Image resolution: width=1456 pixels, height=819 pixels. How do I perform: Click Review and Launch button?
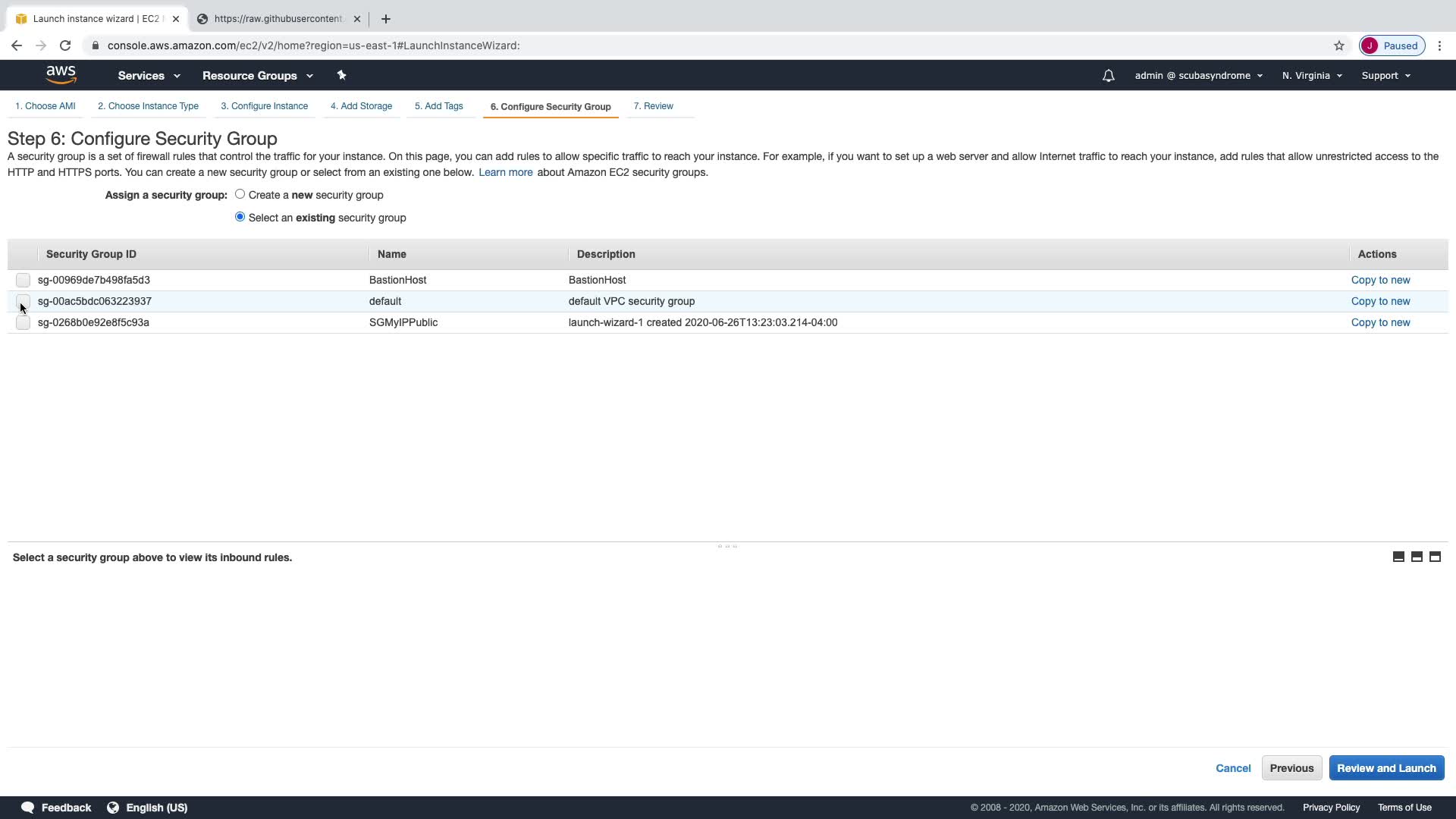[x=1386, y=768]
